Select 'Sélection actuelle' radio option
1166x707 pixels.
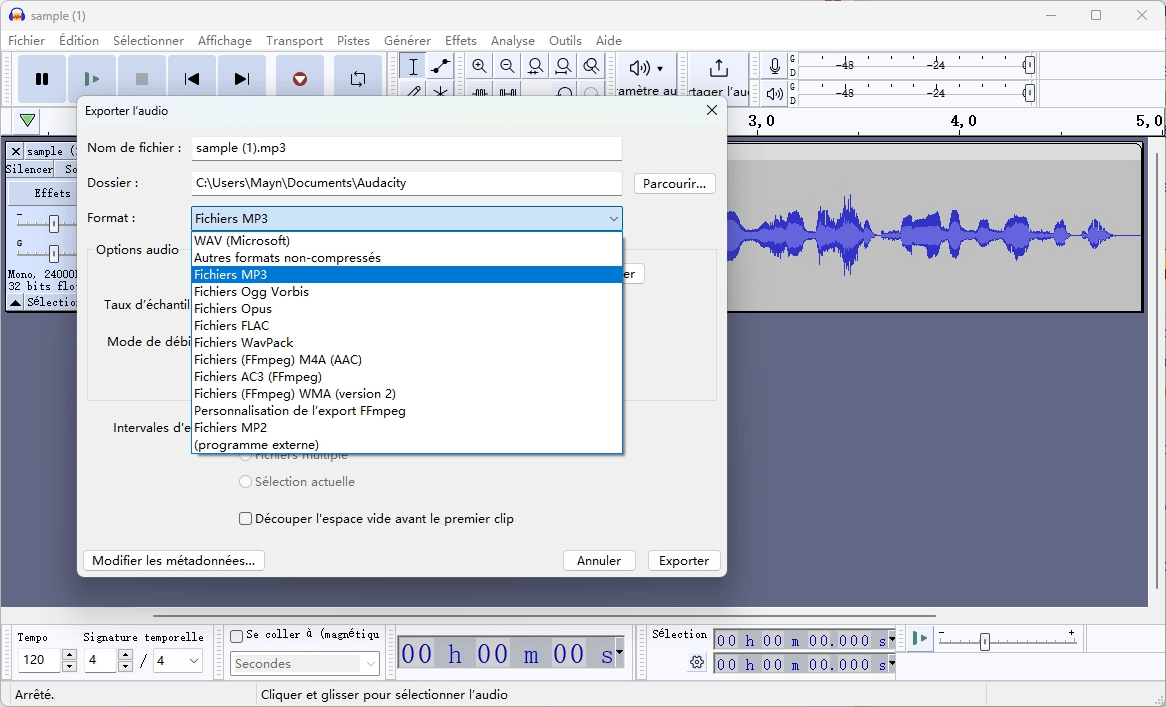[246, 482]
